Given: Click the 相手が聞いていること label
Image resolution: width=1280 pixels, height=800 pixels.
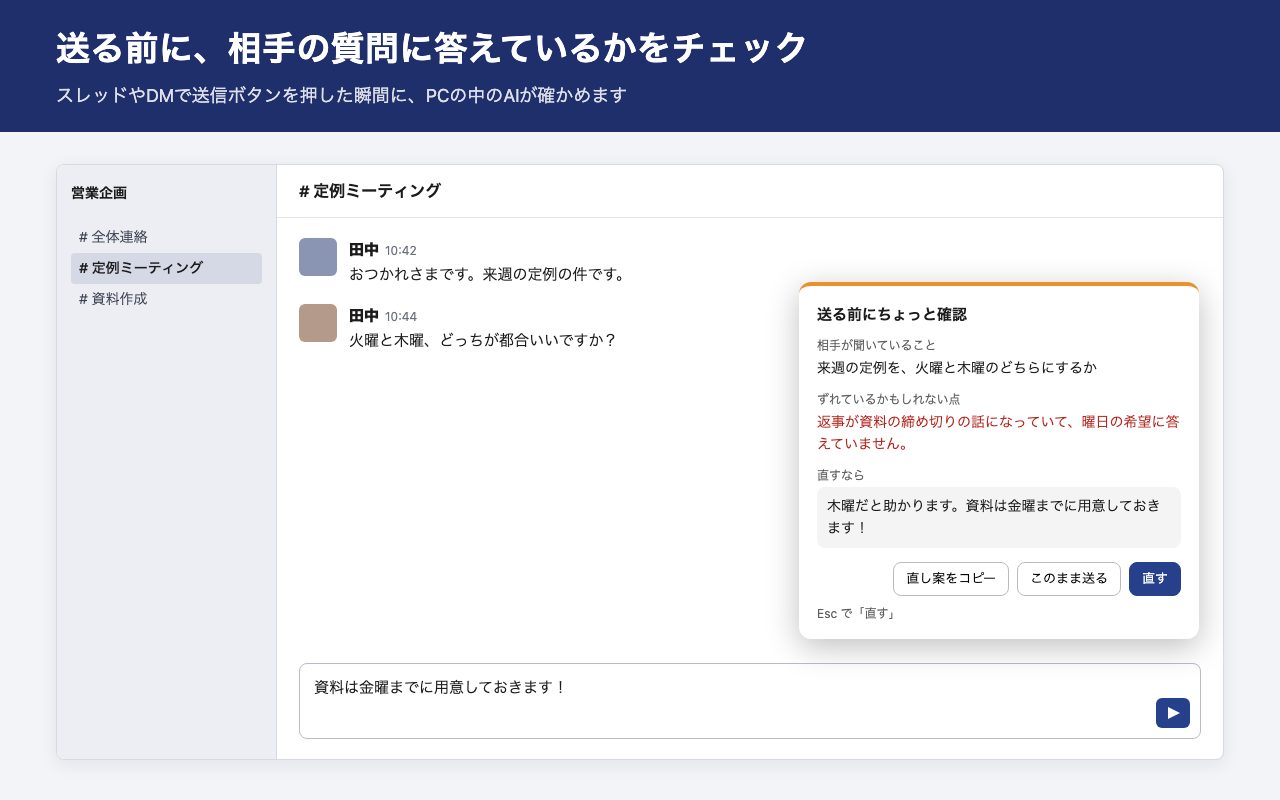Looking at the screenshot, I should pos(877,345).
